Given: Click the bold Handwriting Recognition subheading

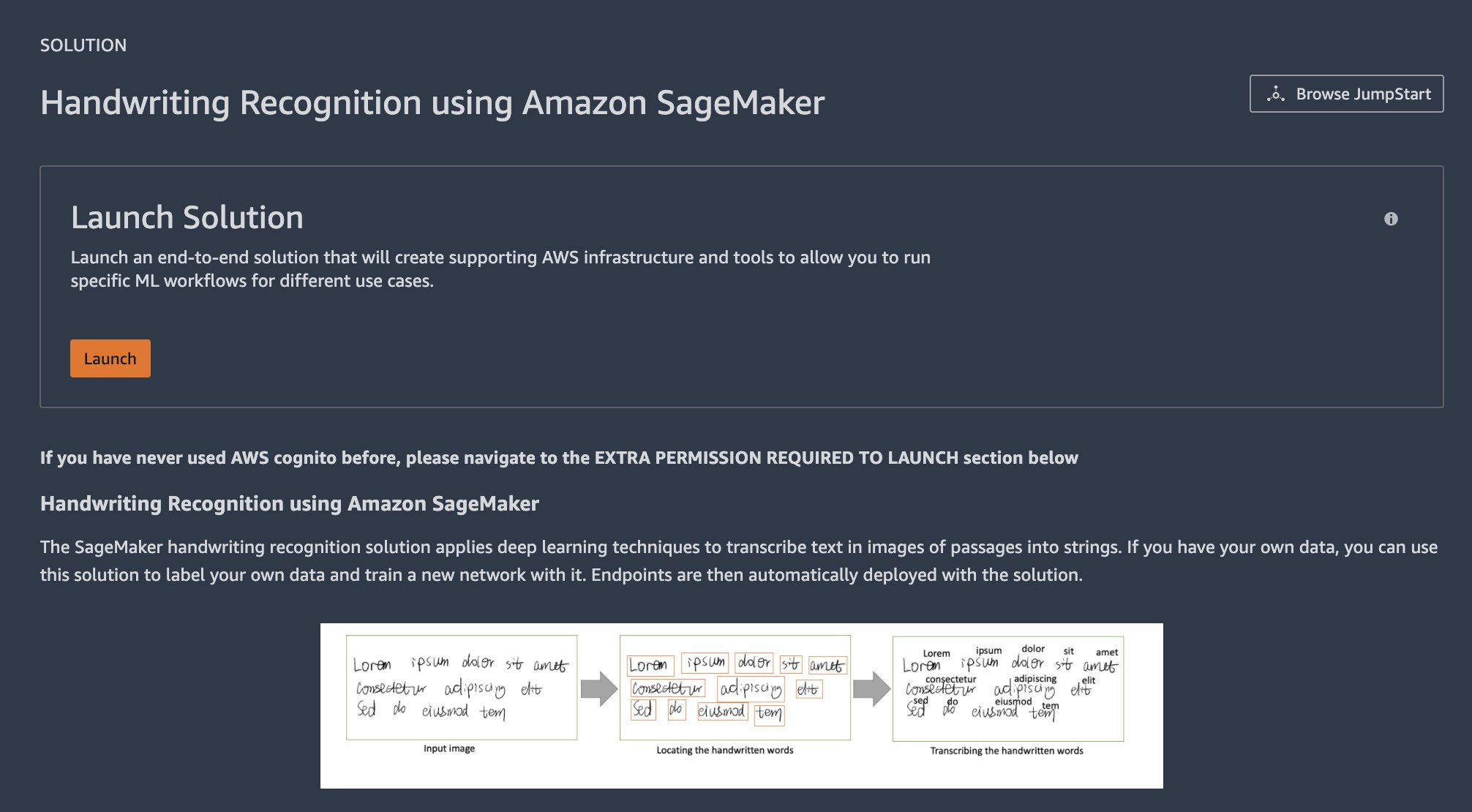Looking at the screenshot, I should click(290, 504).
